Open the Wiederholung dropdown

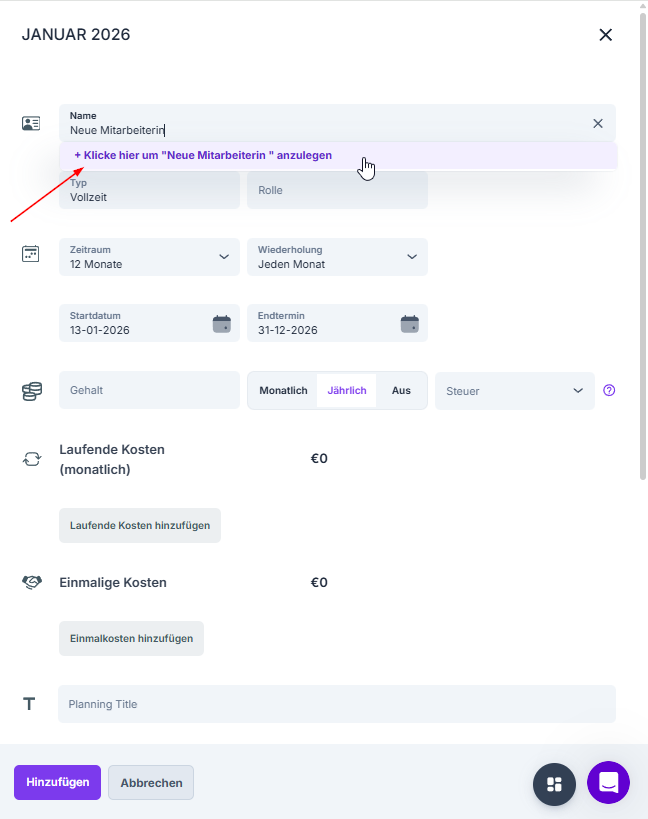click(337, 257)
